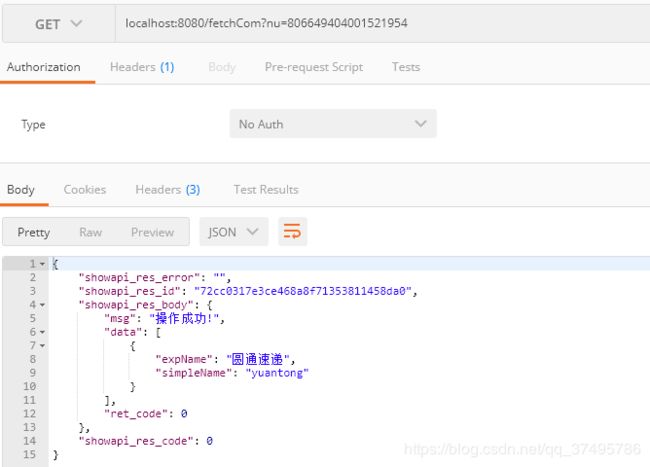Open the request Headers (1) tab
The height and width of the screenshot is (467, 650).
pyautogui.click(x=142, y=67)
